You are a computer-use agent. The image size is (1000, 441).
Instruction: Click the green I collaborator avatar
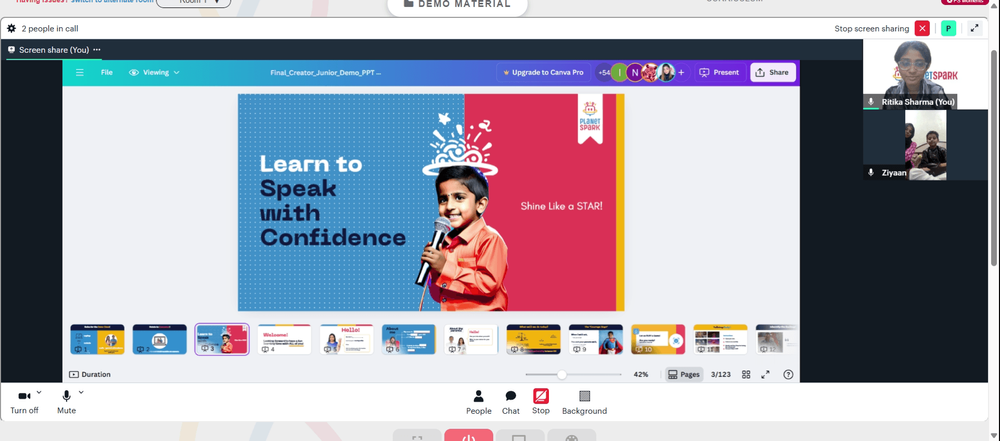pos(619,72)
